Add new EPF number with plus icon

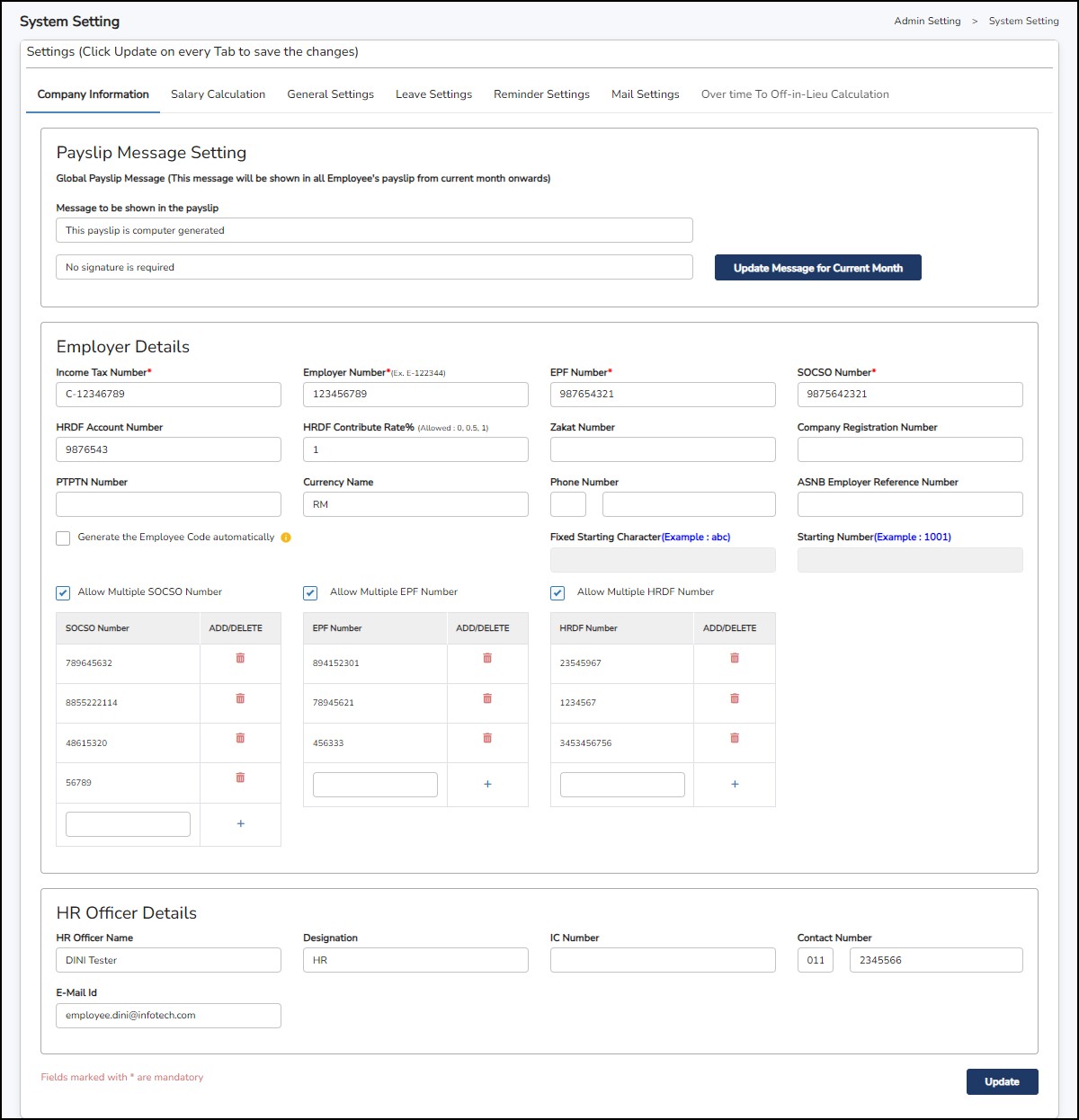[487, 784]
